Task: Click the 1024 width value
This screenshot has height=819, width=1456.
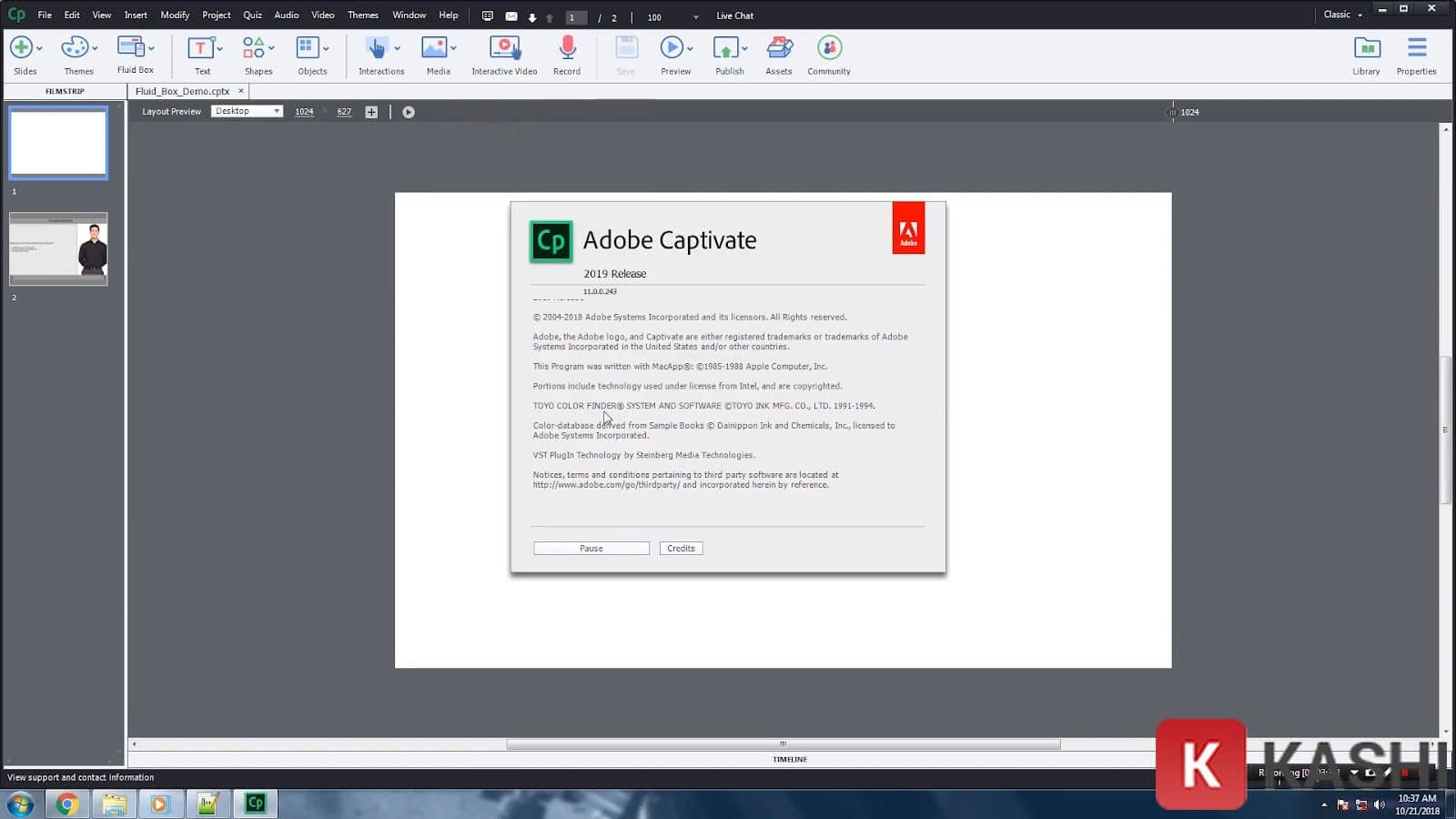Action: click(304, 112)
